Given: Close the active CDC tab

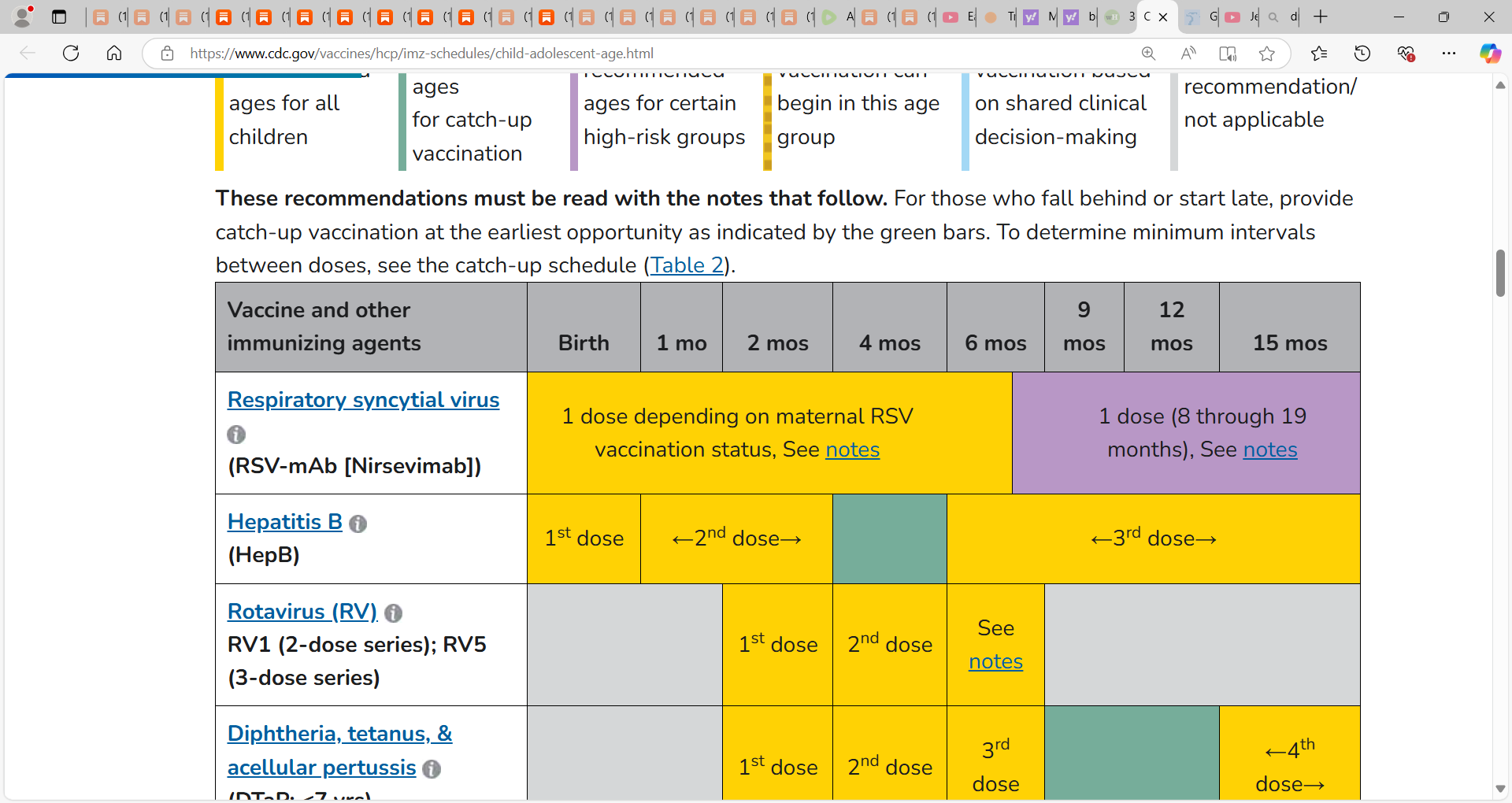Looking at the screenshot, I should 1163,17.
